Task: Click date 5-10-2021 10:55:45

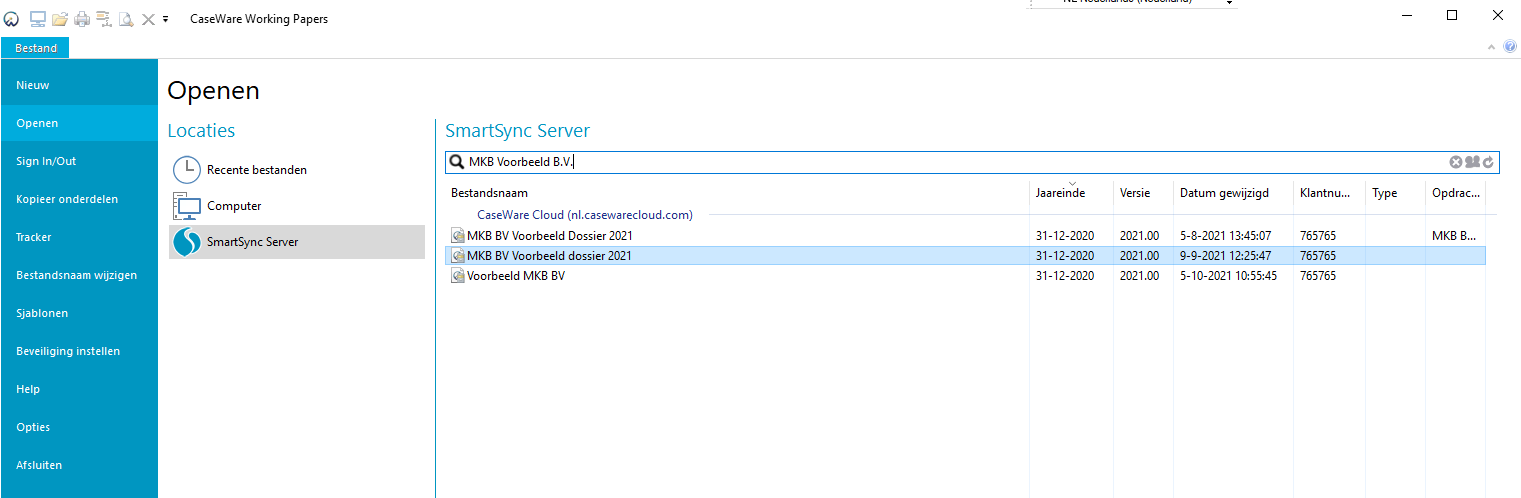Action: pyautogui.click(x=1228, y=276)
